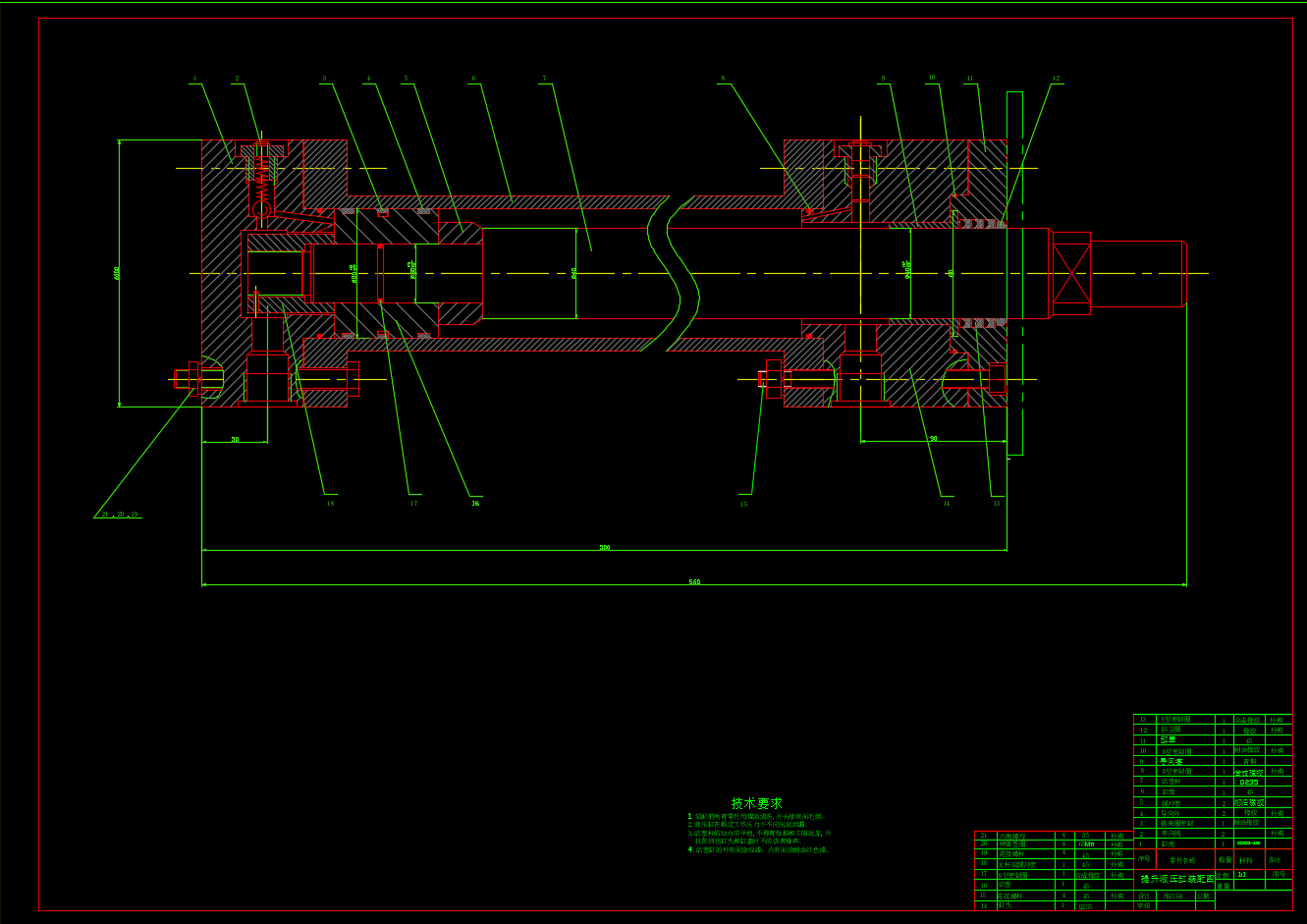
Task: Select the 数量 header cell
Action: 1225,859
